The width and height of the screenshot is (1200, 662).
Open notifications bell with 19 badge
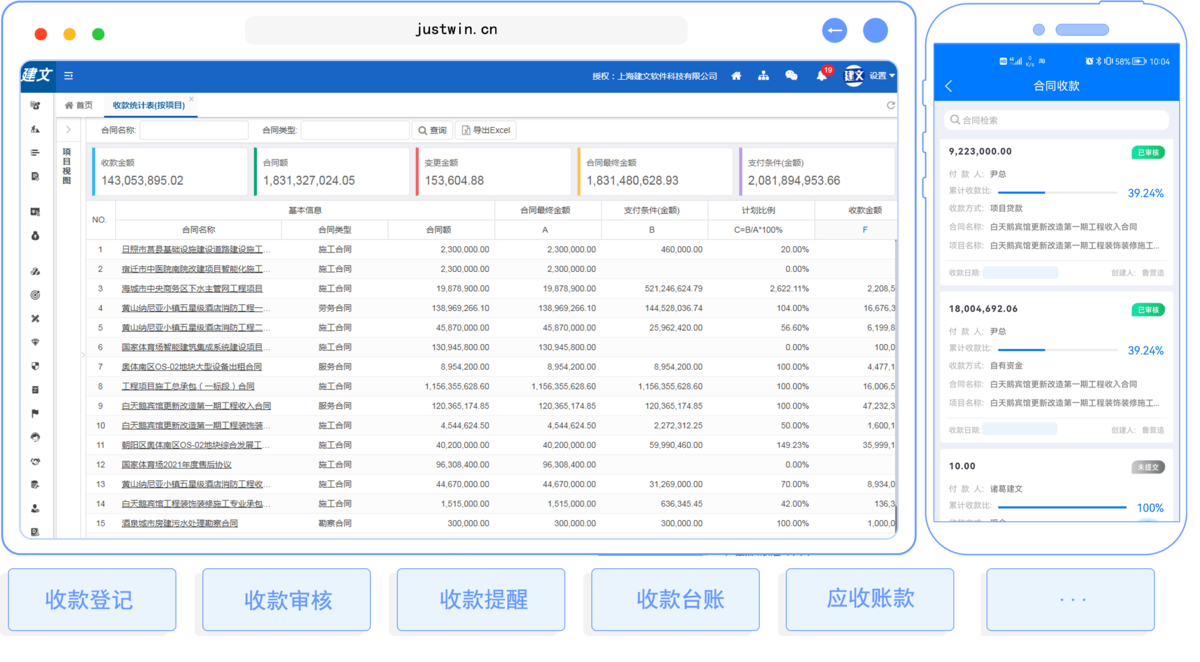[822, 76]
